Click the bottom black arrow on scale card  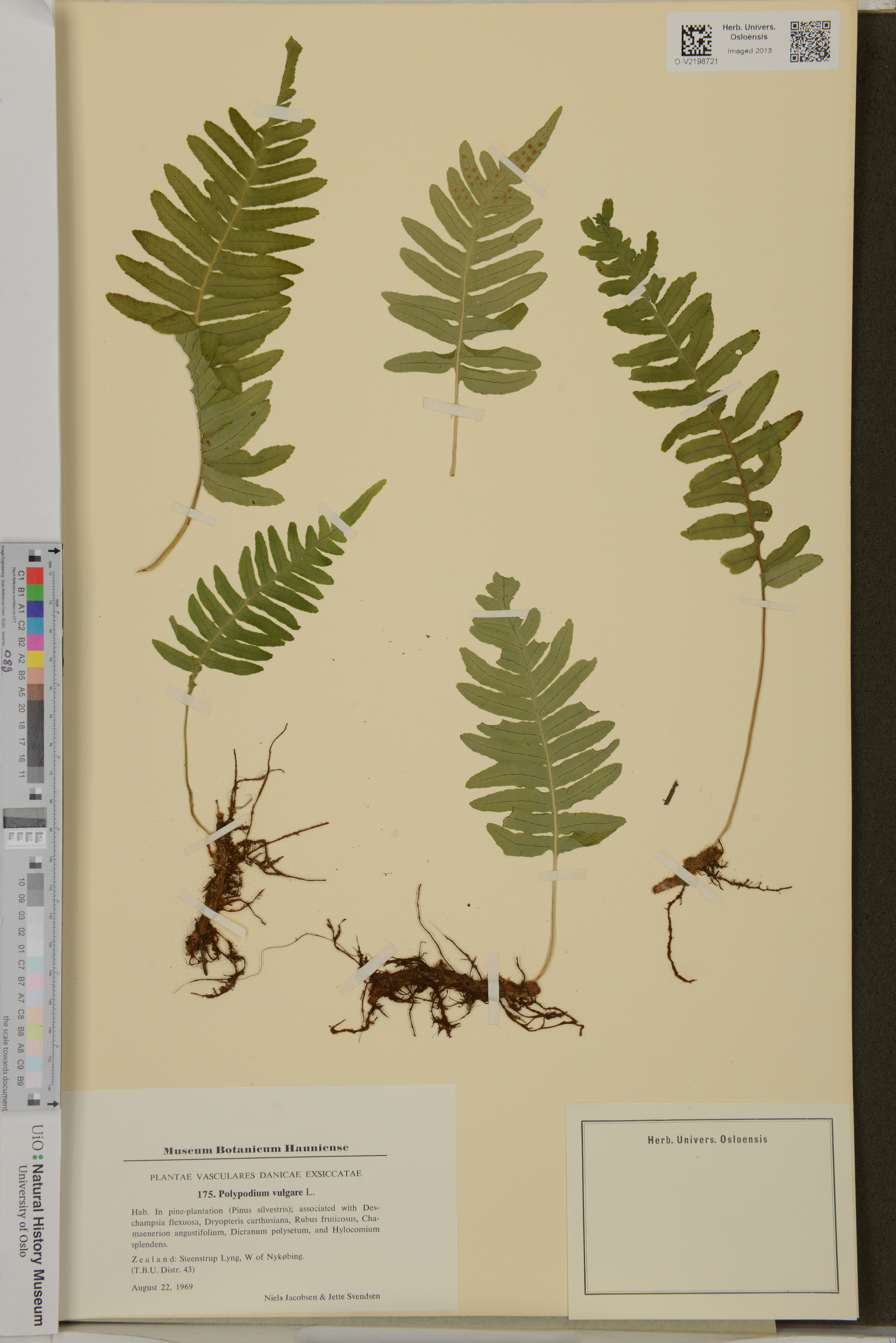[53, 1104]
